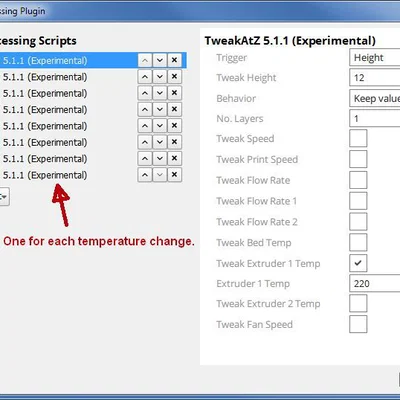Move the seventh script in the list down
The height and width of the screenshot is (400, 400).
coord(160,158)
